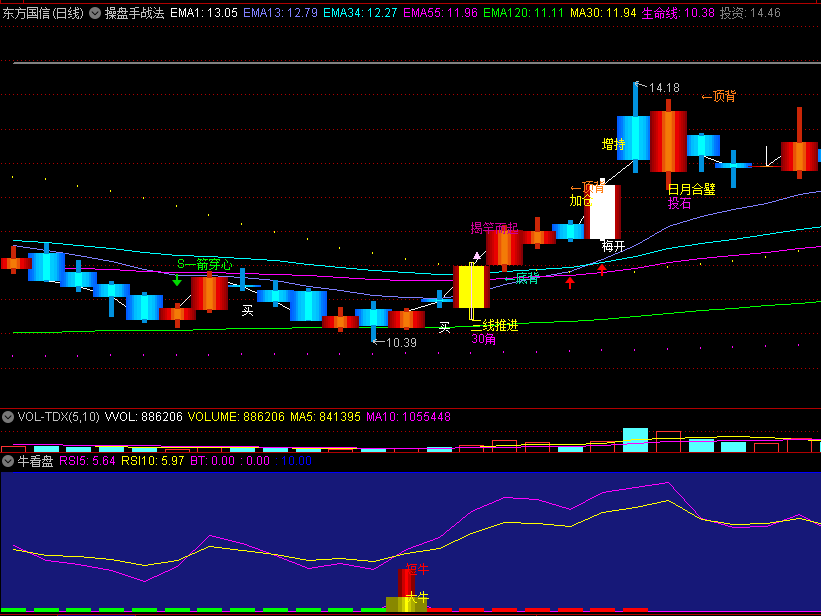Click the BT: 0.00 readout
This screenshot has width=821, height=616.
tap(213, 461)
